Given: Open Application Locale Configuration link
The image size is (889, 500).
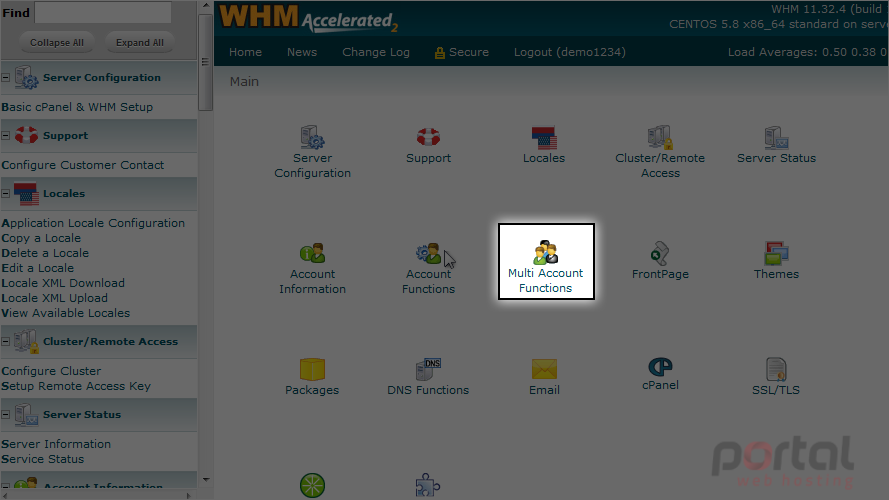Looking at the screenshot, I should pos(93,223).
